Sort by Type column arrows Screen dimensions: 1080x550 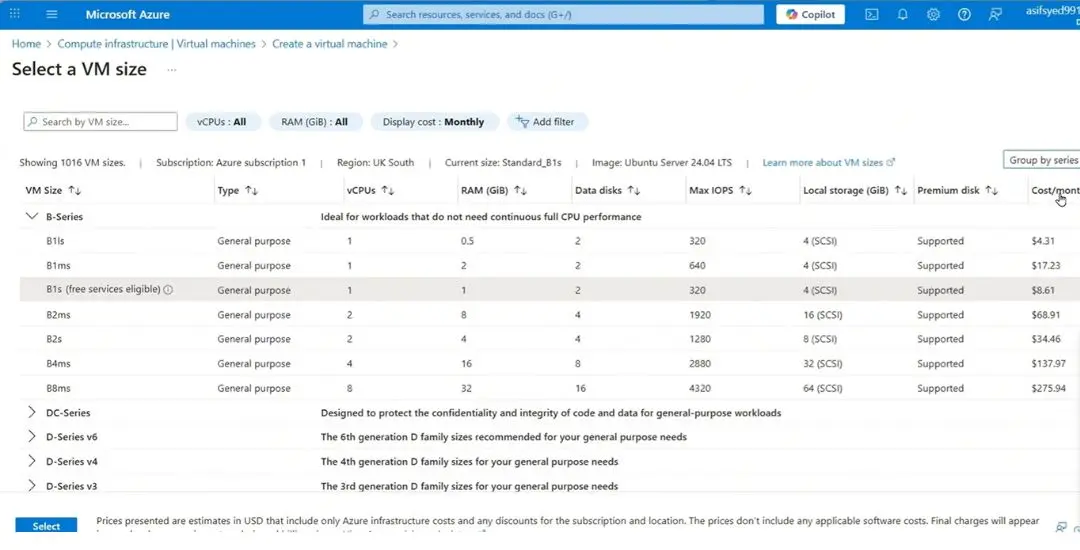pyautogui.click(x=251, y=191)
